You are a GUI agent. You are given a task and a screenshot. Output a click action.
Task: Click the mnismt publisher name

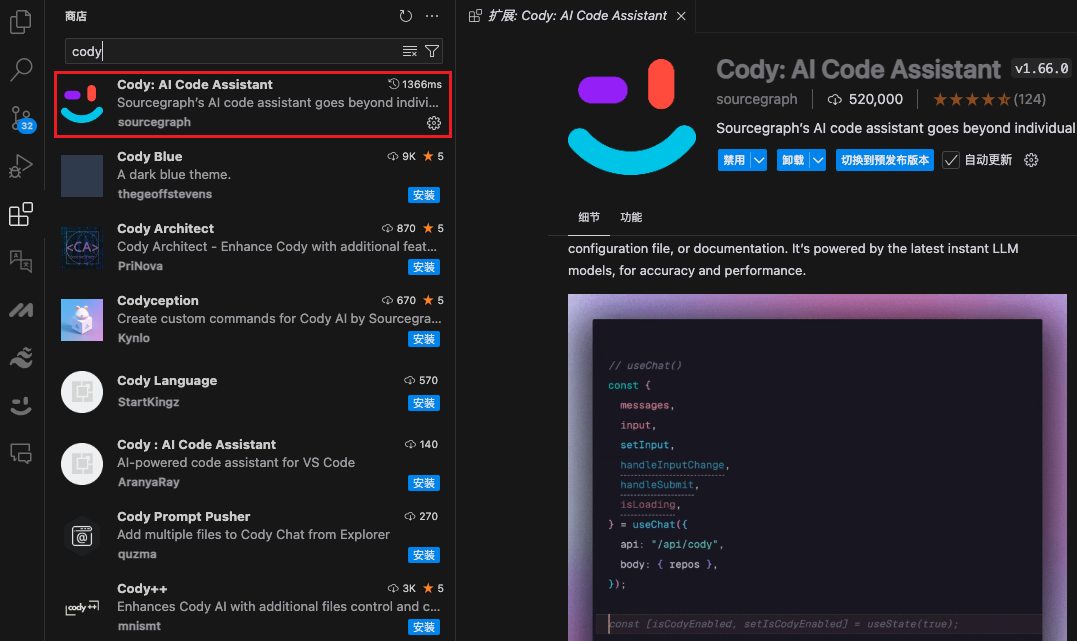pos(139,626)
